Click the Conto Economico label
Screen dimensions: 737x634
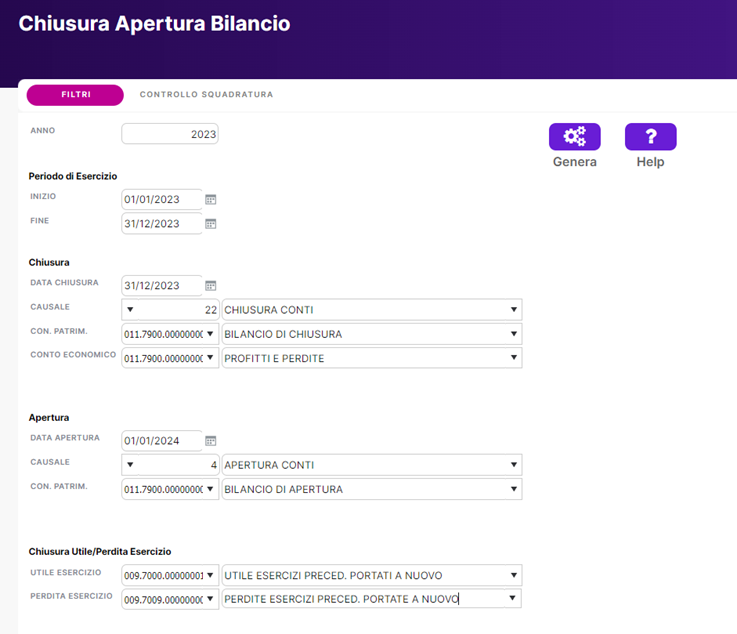(x=73, y=355)
